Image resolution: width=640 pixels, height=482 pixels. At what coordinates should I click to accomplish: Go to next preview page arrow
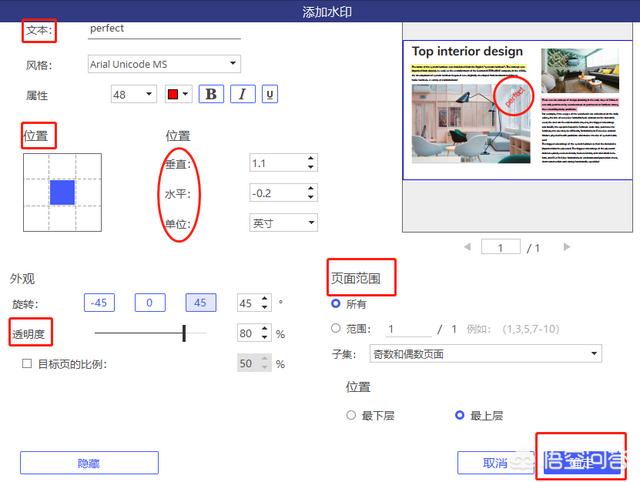566,247
